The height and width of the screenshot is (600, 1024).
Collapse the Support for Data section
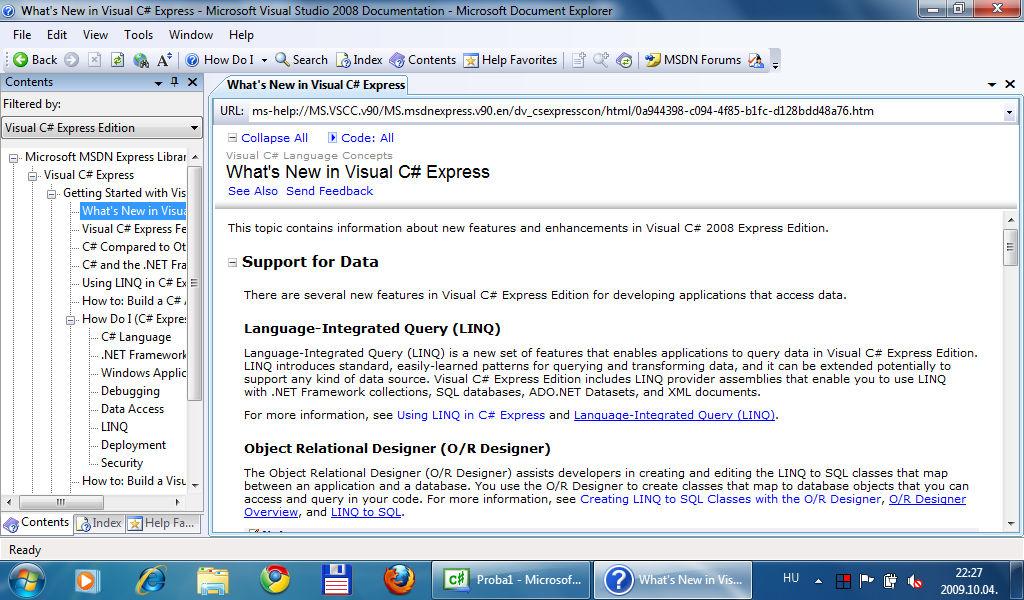[x=232, y=262]
